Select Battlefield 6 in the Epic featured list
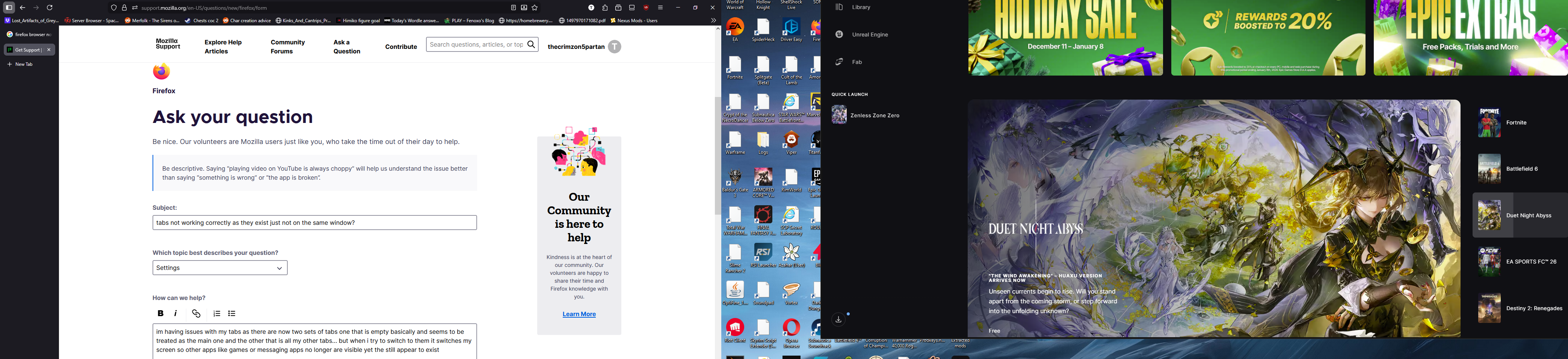 coord(1519,169)
